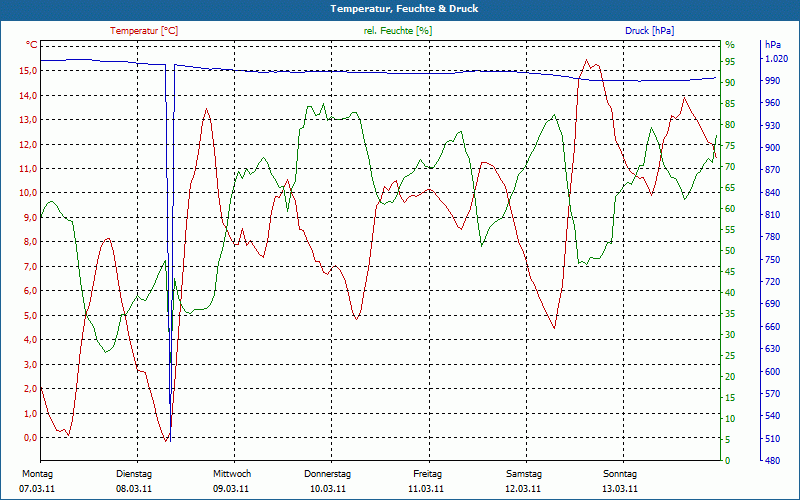Screen dimensions: 800x500
Task: Click blue '690' on the pressure axis
Action: pos(773,304)
